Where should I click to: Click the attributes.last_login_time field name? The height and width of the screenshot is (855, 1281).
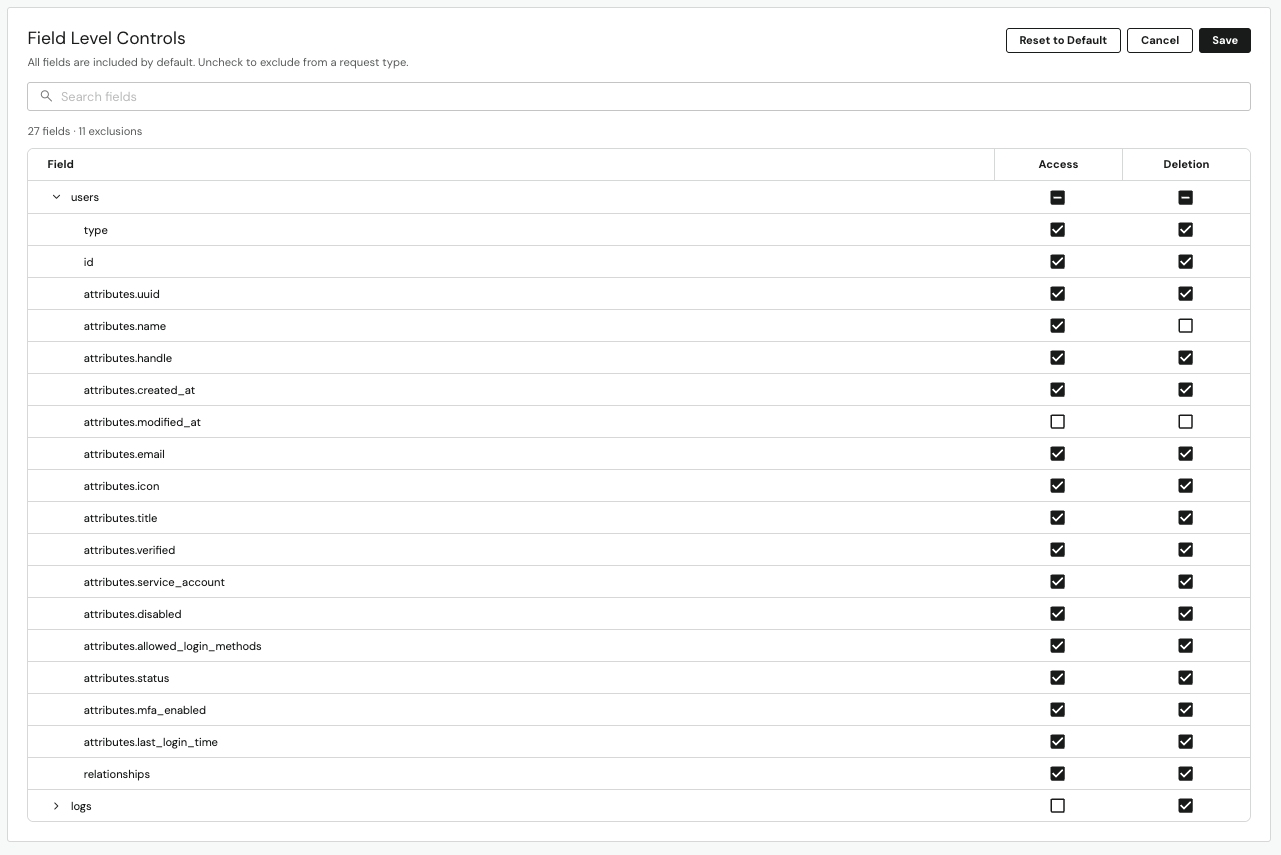tap(151, 742)
